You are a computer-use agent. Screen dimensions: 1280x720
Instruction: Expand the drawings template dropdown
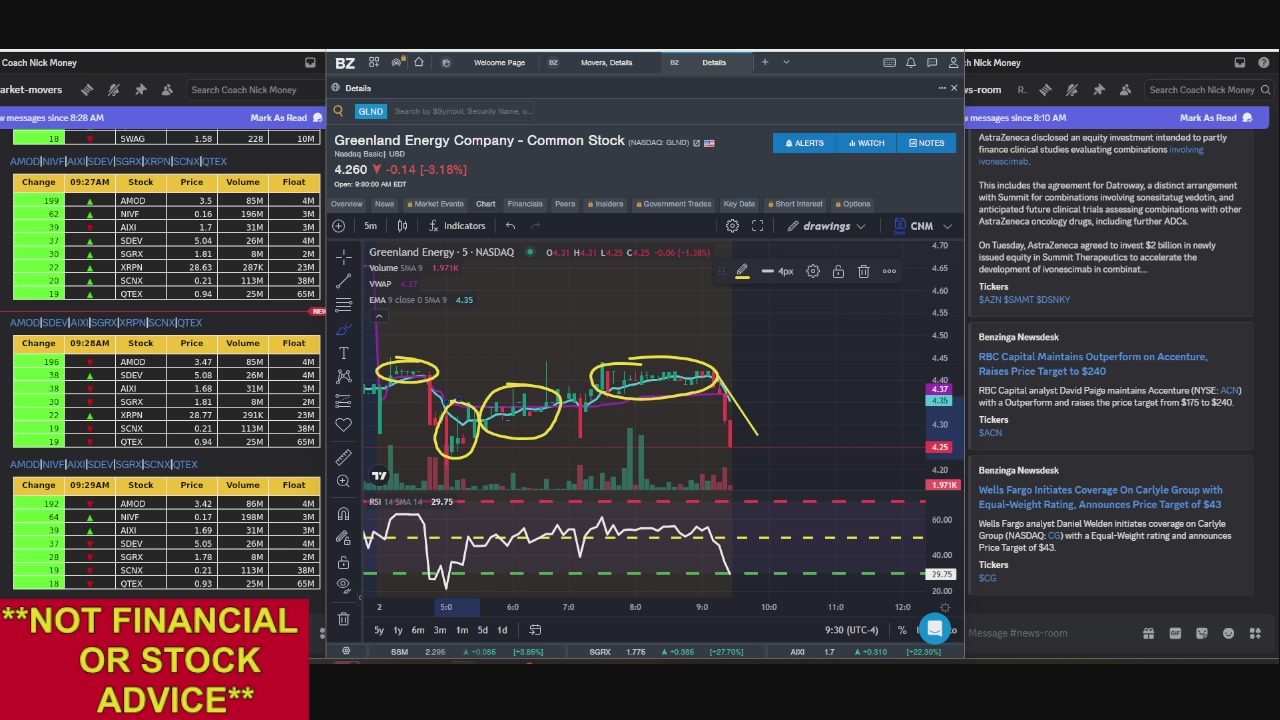point(860,226)
